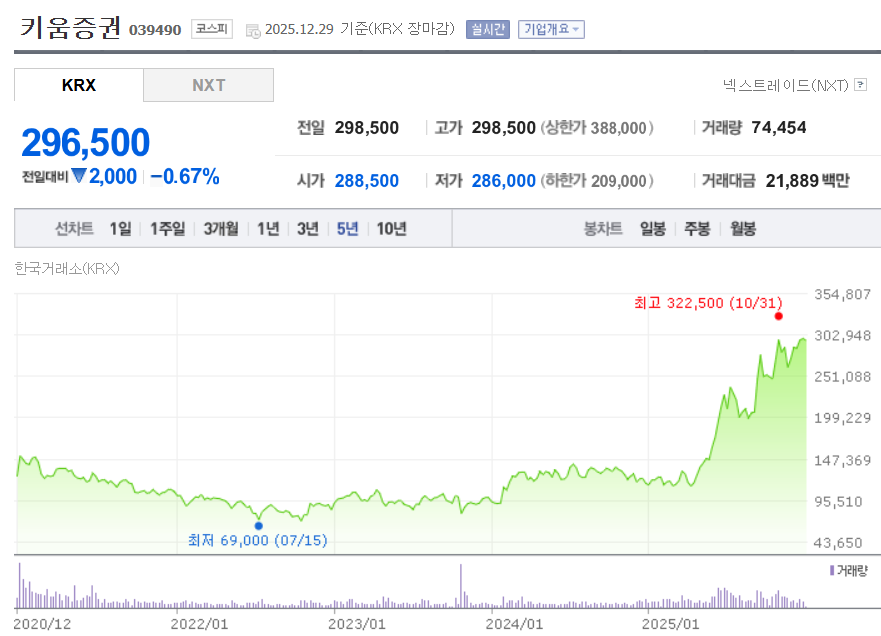Click the 봉차트 label

coord(603,229)
